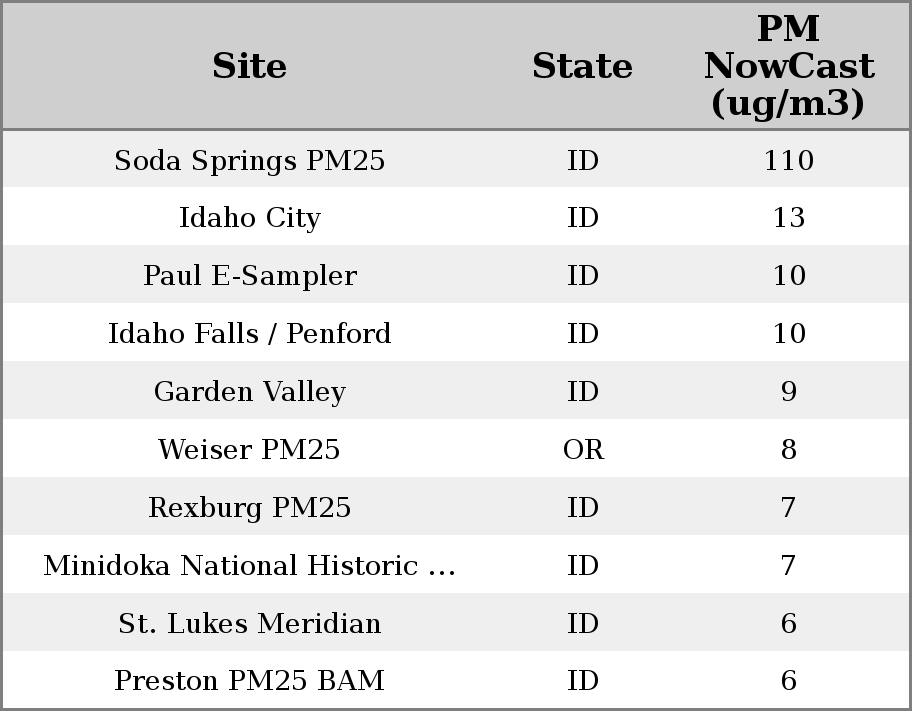Open the St. Lukes Meridian entry

[x=249, y=624]
